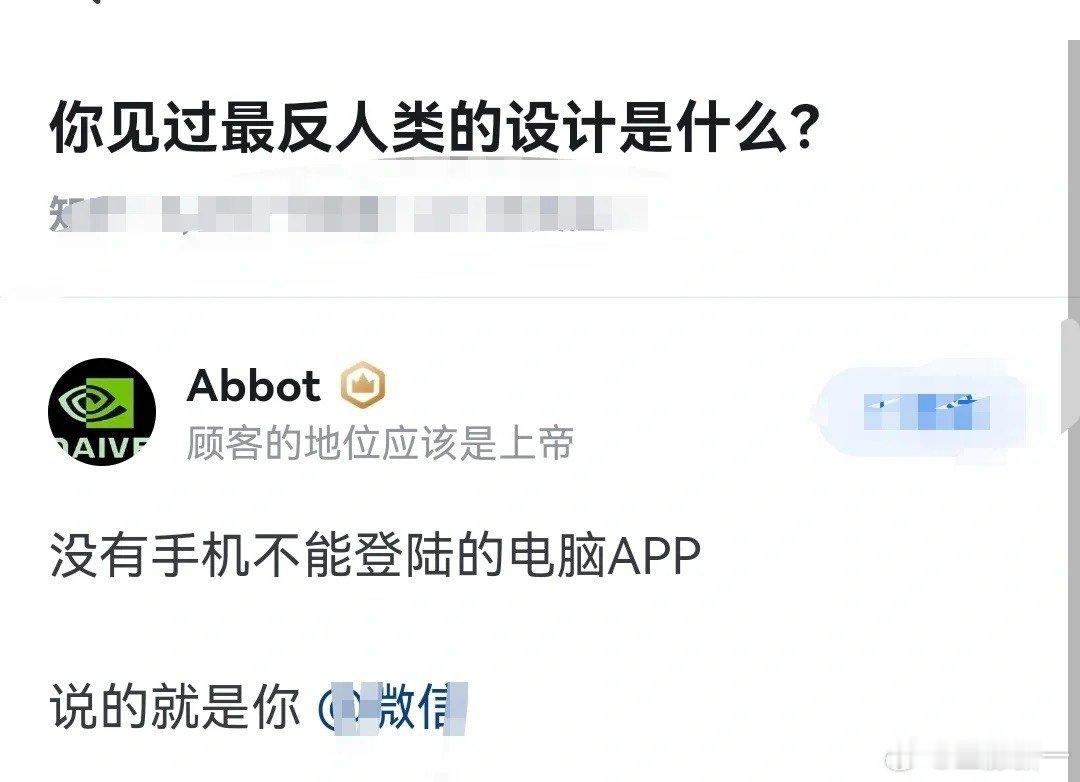
Task: Click the gold crown badge beside Abbot
Action: tap(363, 384)
